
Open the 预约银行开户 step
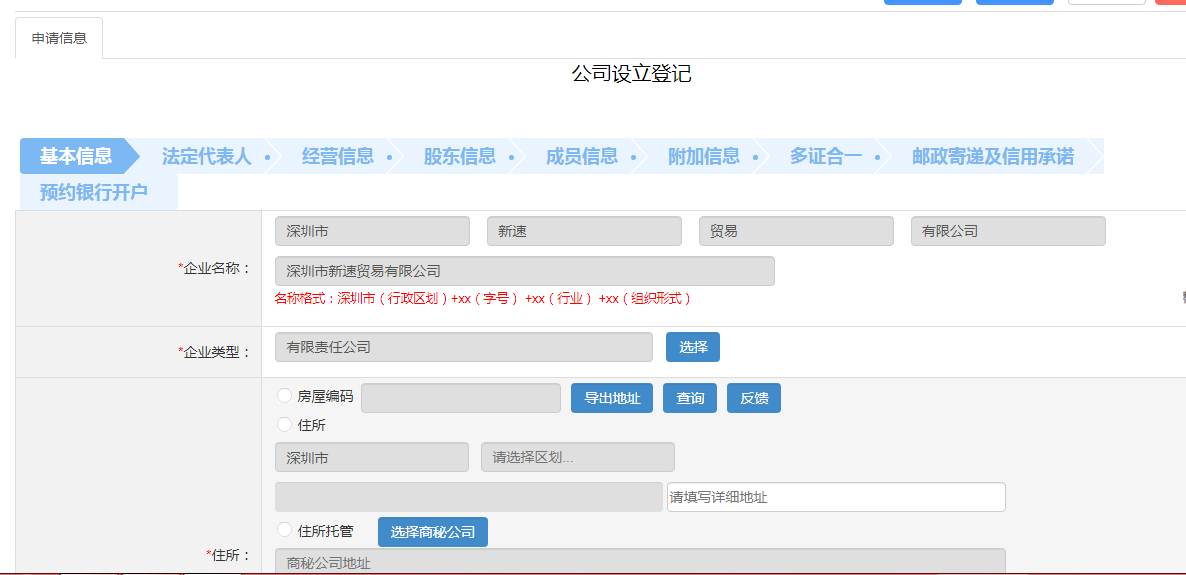pos(94,192)
